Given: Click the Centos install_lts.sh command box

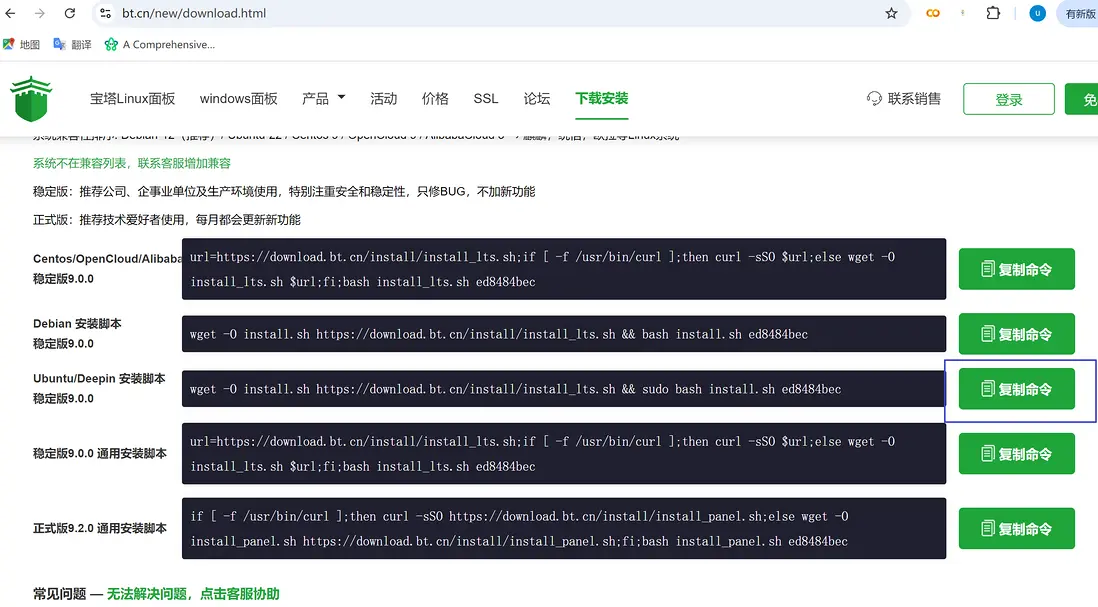Looking at the screenshot, I should (x=564, y=269).
